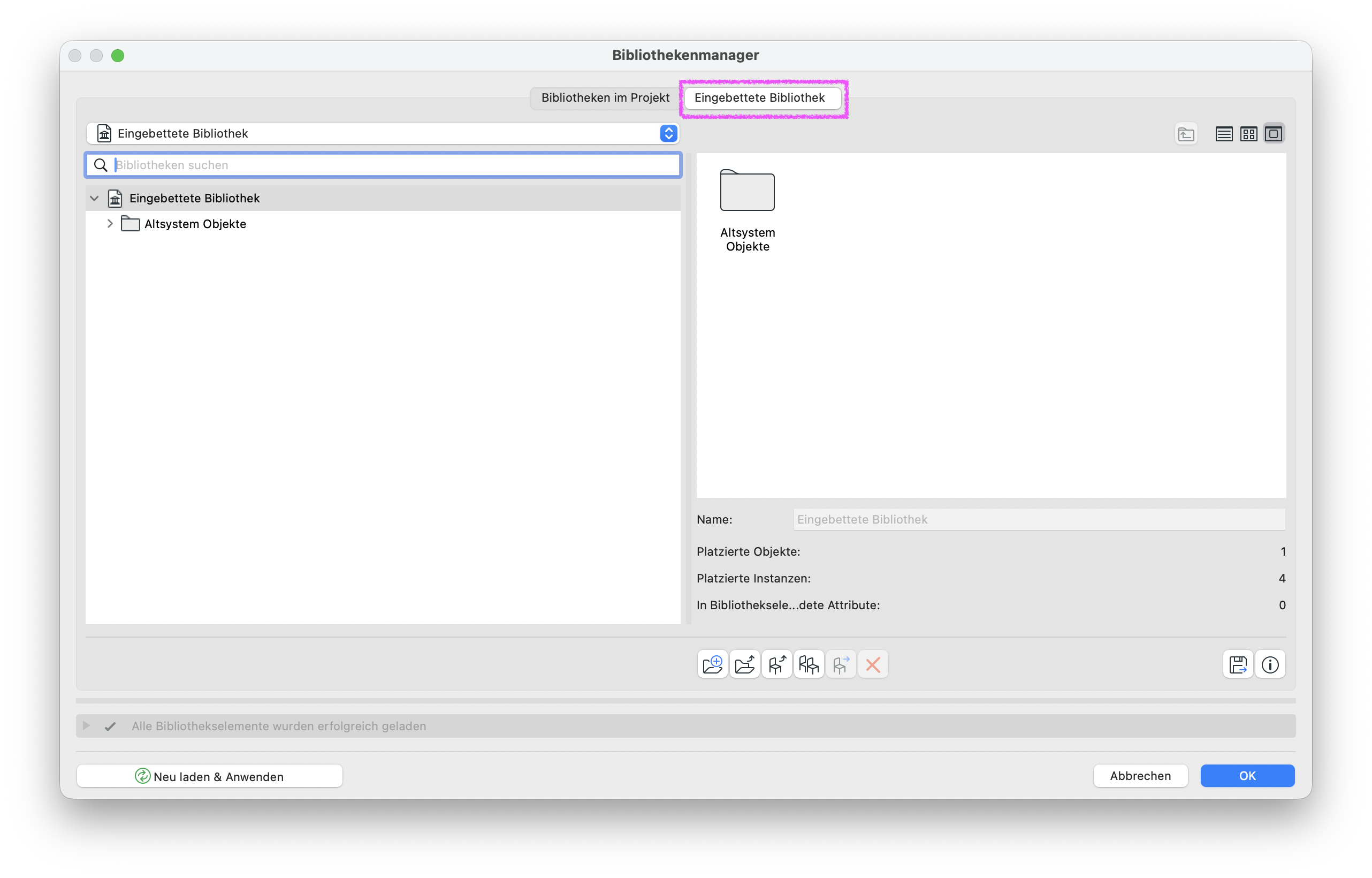Click the Neu laden & Anwenden button
This screenshot has height=878, width=1372.
click(210, 776)
